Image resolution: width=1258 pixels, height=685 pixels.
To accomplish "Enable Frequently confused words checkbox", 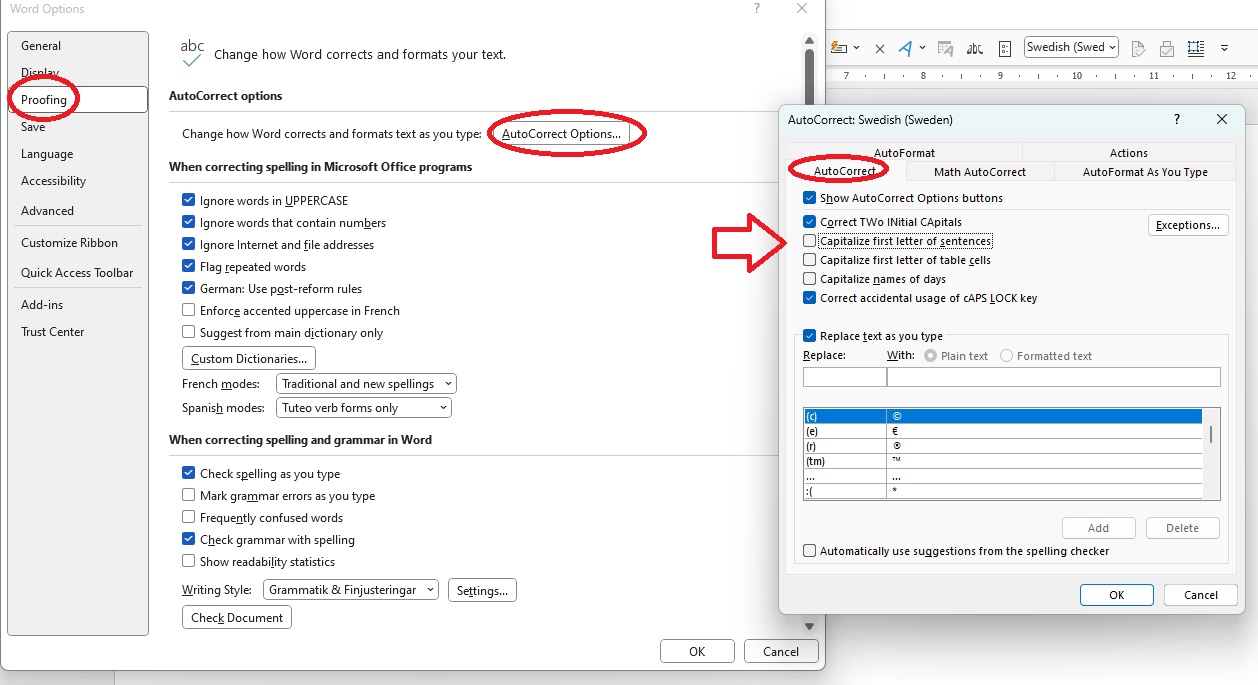I will click(x=189, y=518).
